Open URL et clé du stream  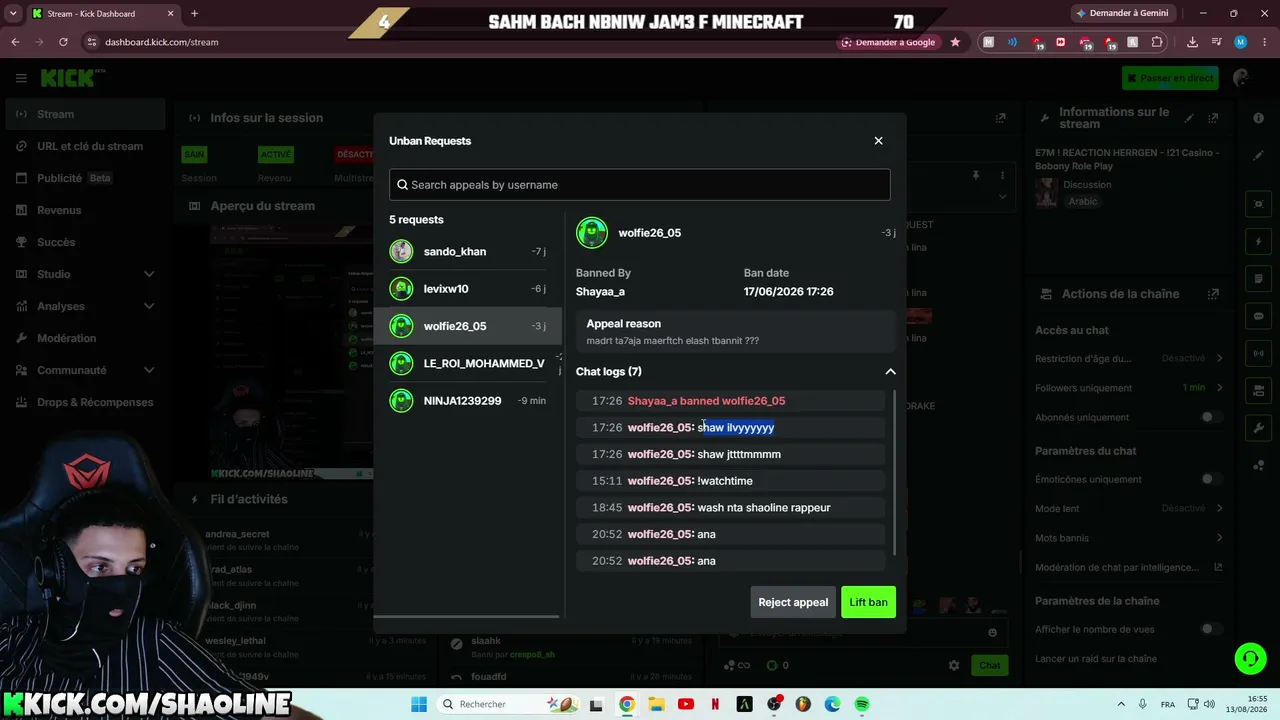(x=83, y=146)
